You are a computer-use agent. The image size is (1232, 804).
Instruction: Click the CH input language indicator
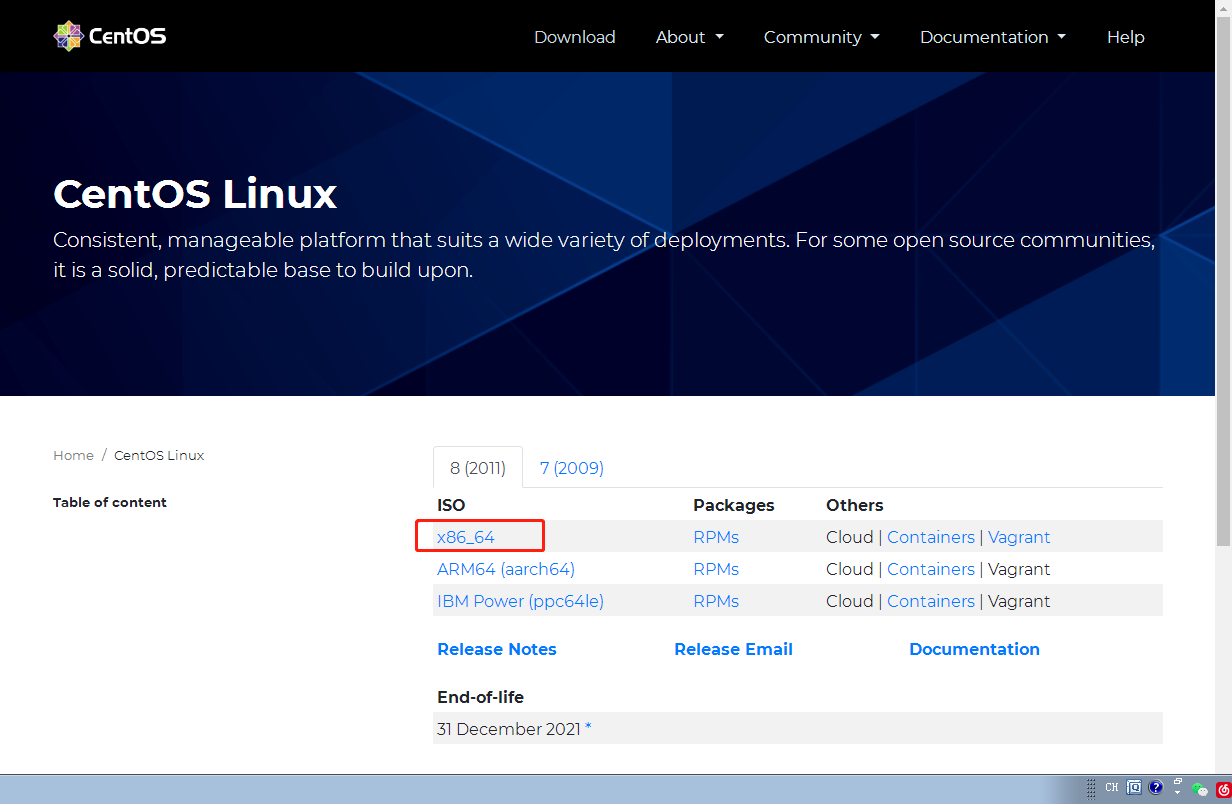pos(1112,787)
